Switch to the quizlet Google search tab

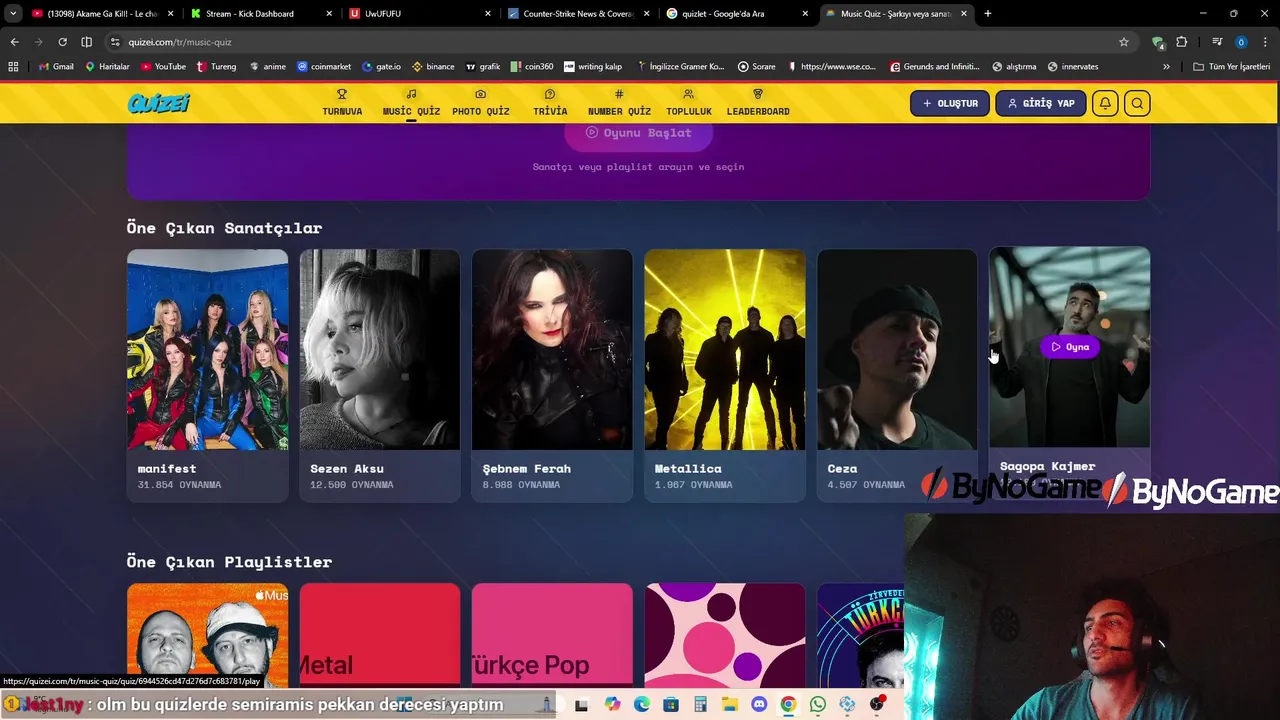pos(739,14)
